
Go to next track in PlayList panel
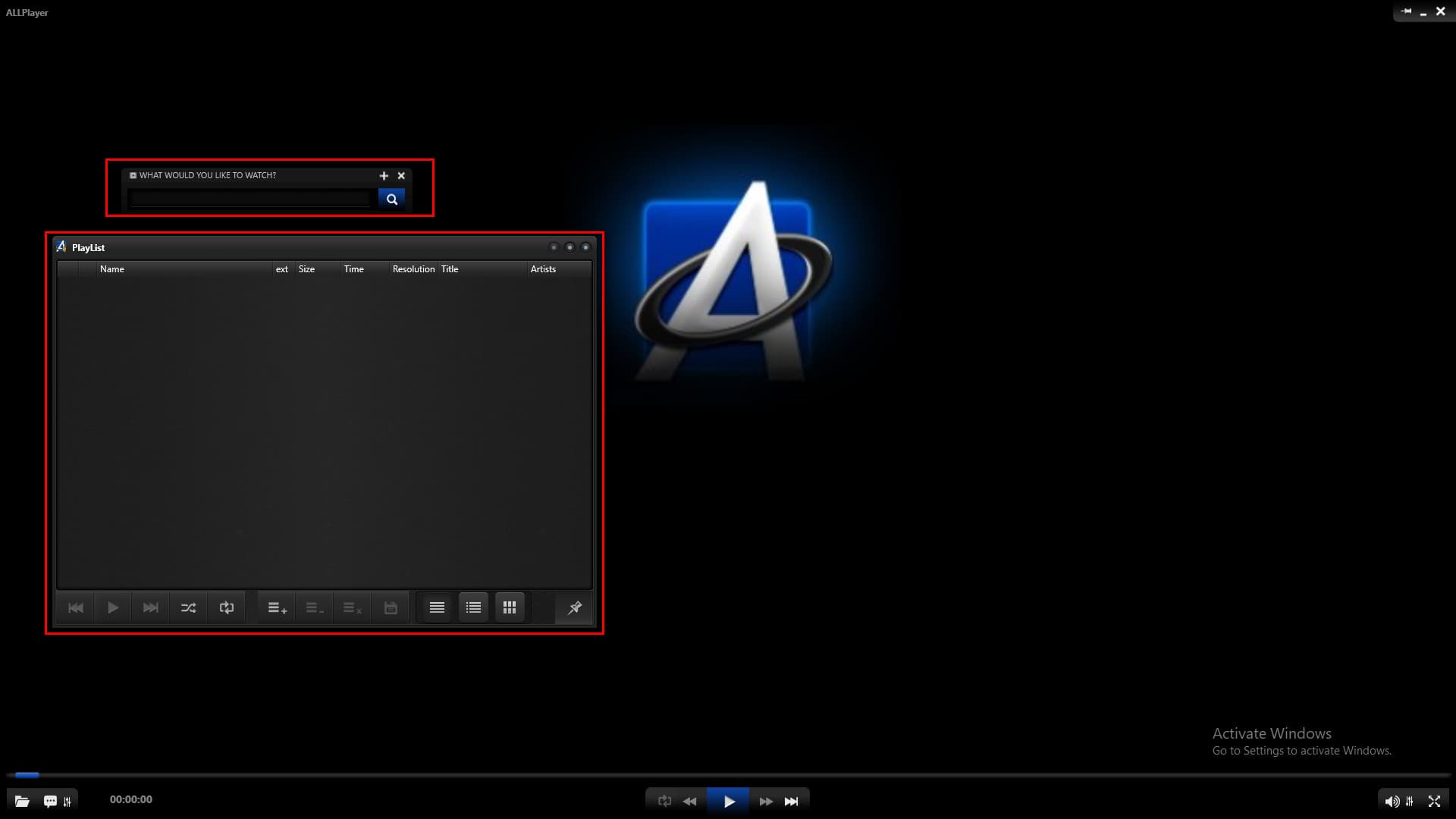(x=151, y=607)
